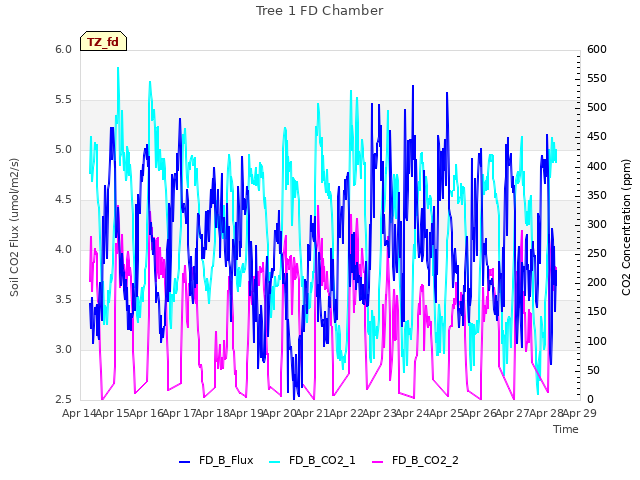Viewport: 640px width, 480px height.
Task: Click the Apr 18 x-axis tick label
Action: (x=212, y=413)
